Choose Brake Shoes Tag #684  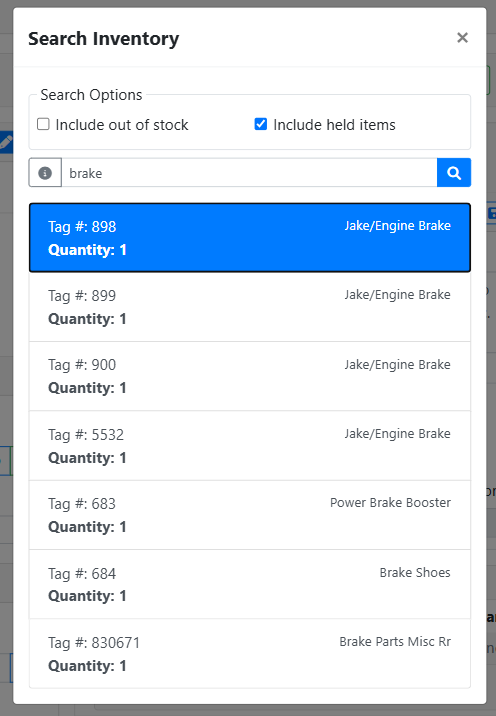coord(250,584)
